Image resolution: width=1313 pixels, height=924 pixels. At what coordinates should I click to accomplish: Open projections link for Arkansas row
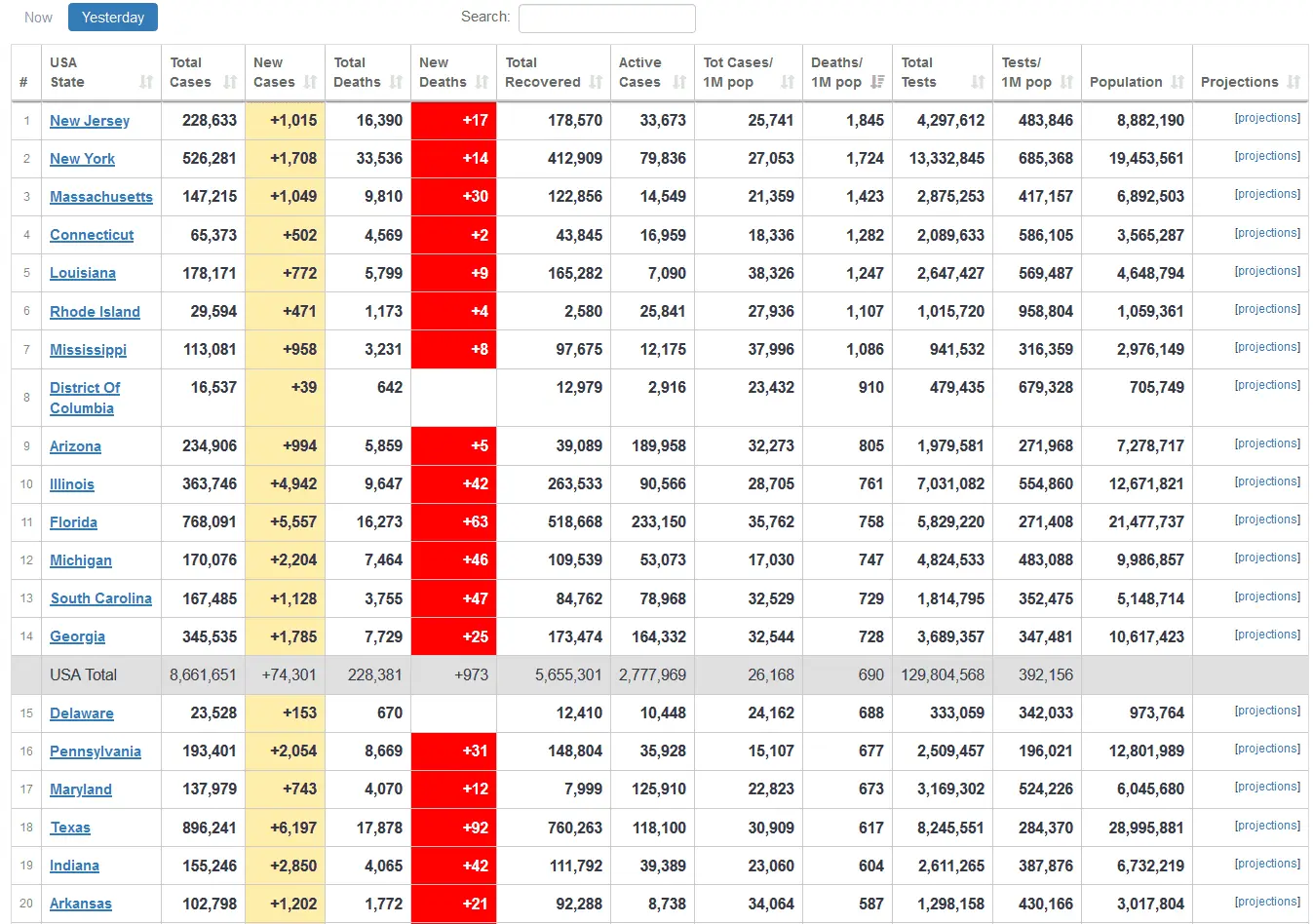(1266, 902)
